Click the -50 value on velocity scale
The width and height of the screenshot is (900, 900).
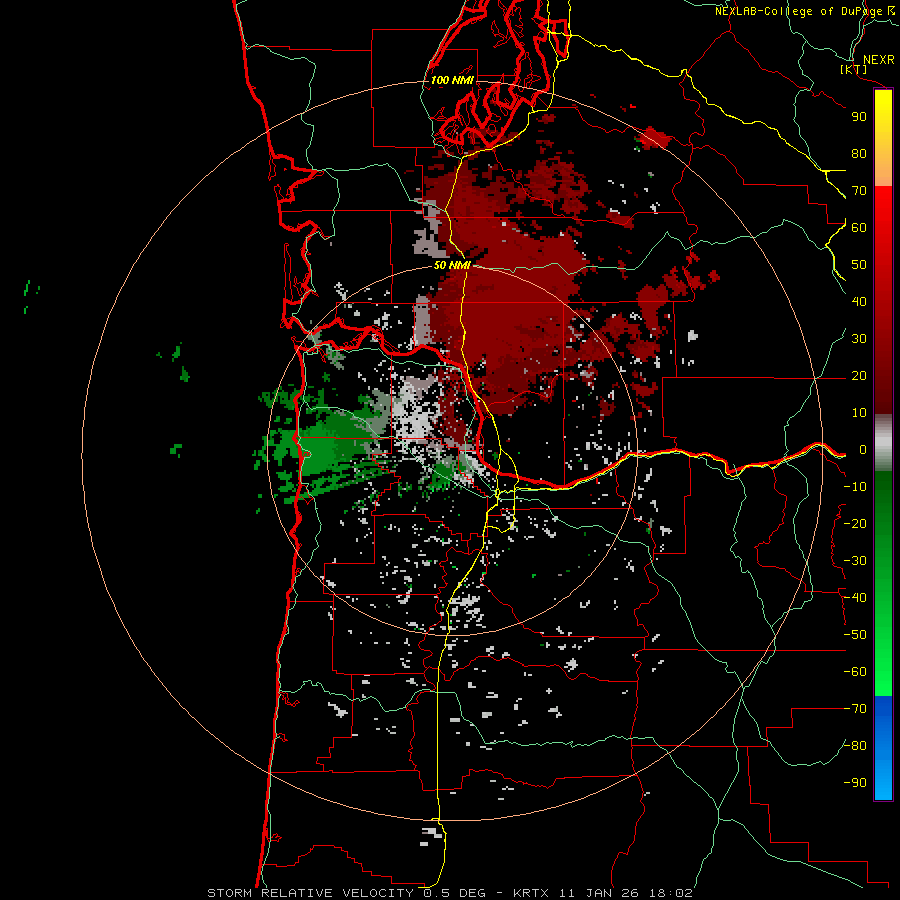[855, 635]
